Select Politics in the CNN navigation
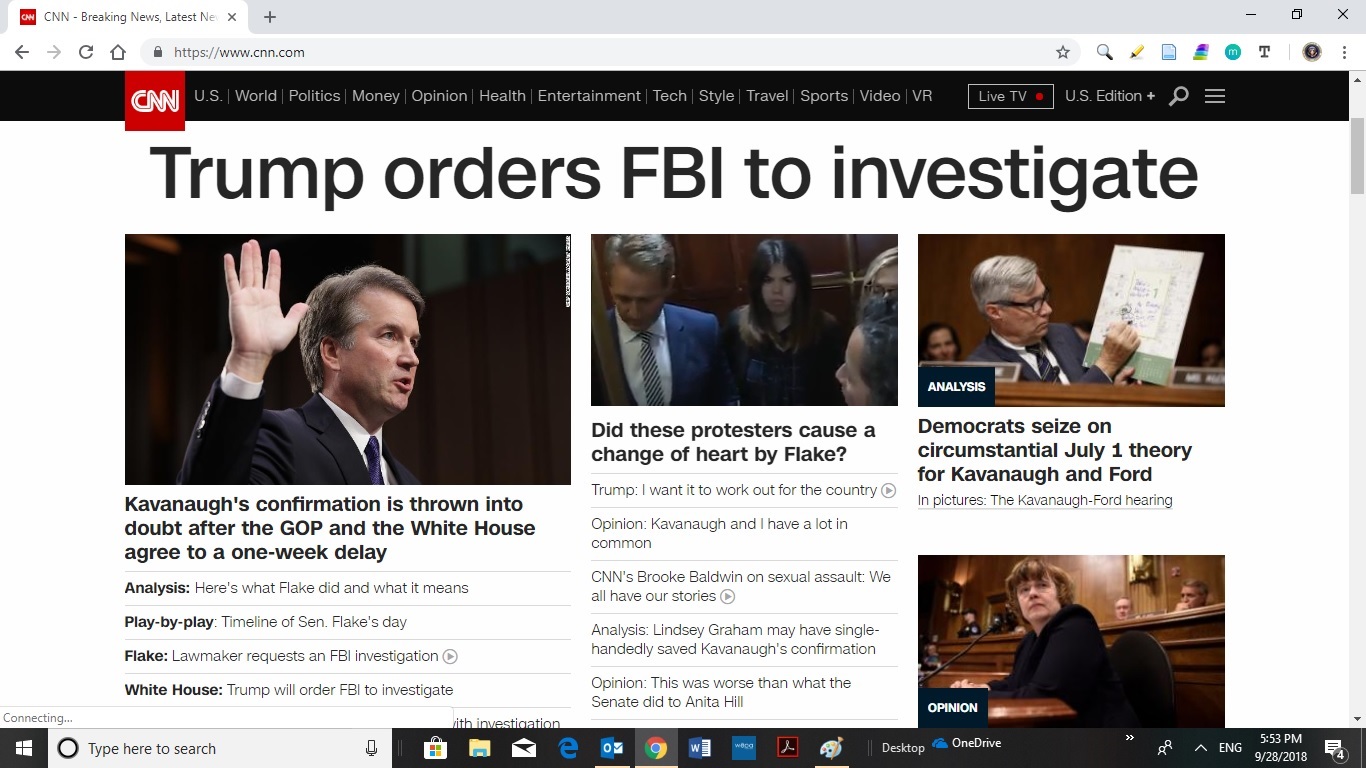Screen dimensions: 1366x768 [314, 96]
